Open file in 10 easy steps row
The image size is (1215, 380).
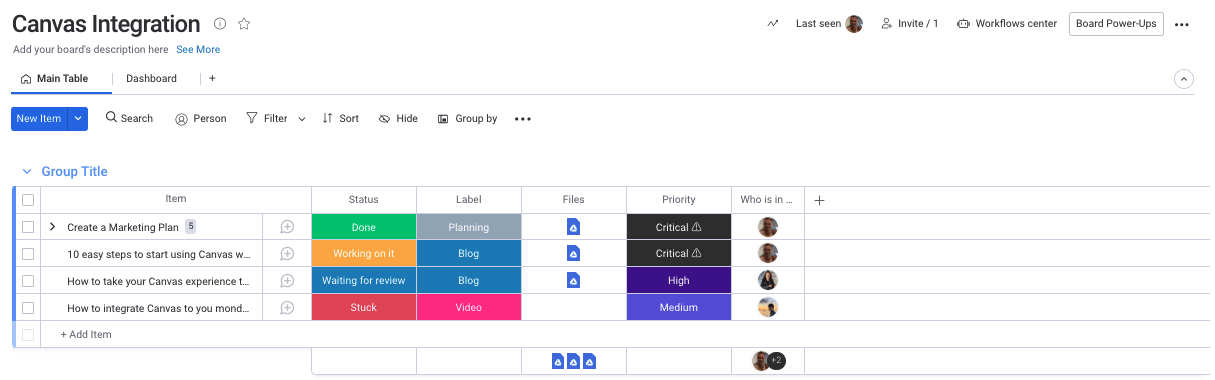pyautogui.click(x=573, y=254)
